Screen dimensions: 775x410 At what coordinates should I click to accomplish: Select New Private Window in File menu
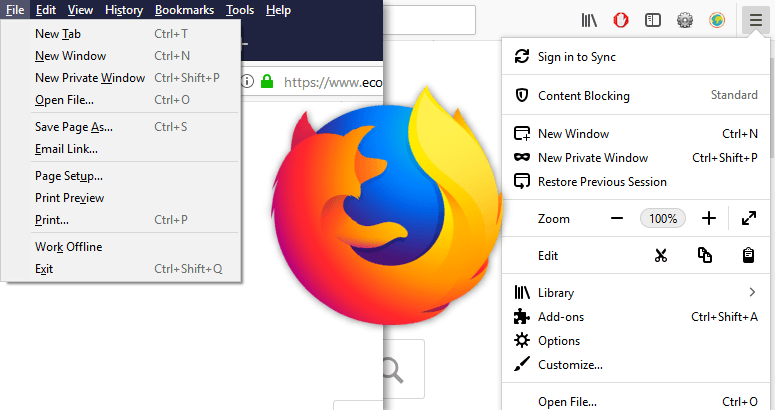(89, 78)
